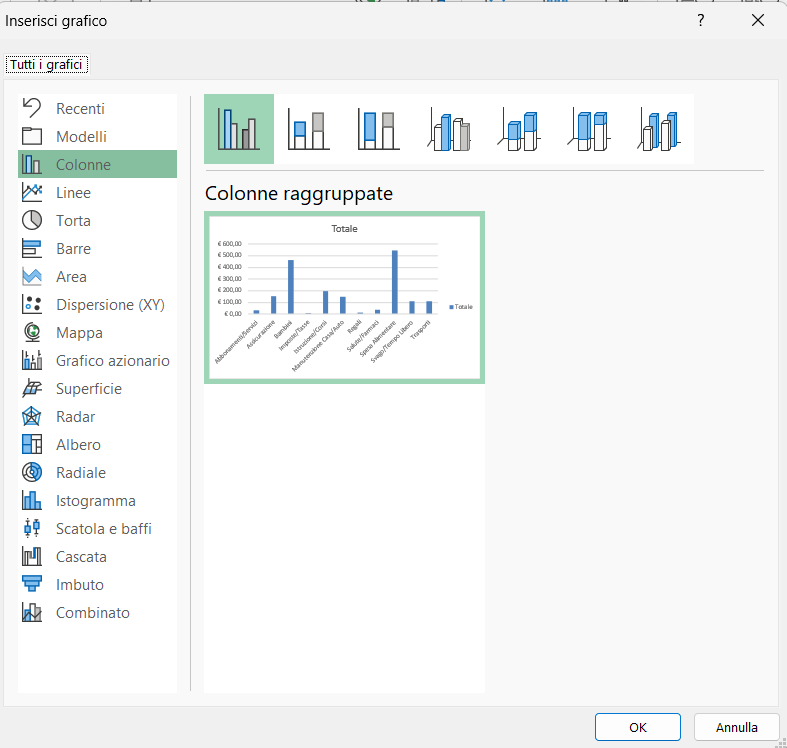The height and width of the screenshot is (748, 787).
Task: Open the Recenti charts list
Action: [80, 109]
